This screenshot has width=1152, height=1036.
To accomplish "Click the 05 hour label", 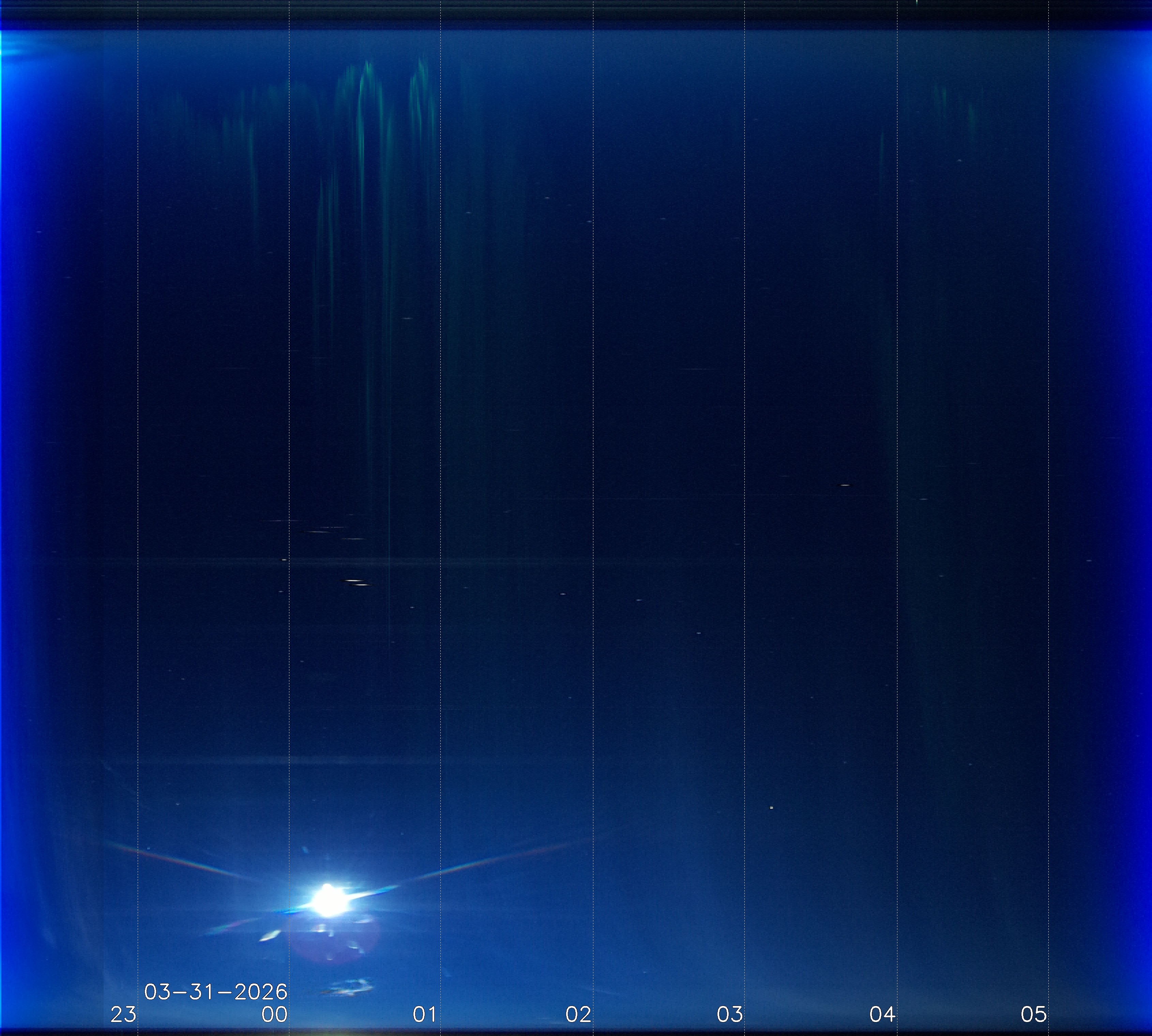I will 1034,1014.
